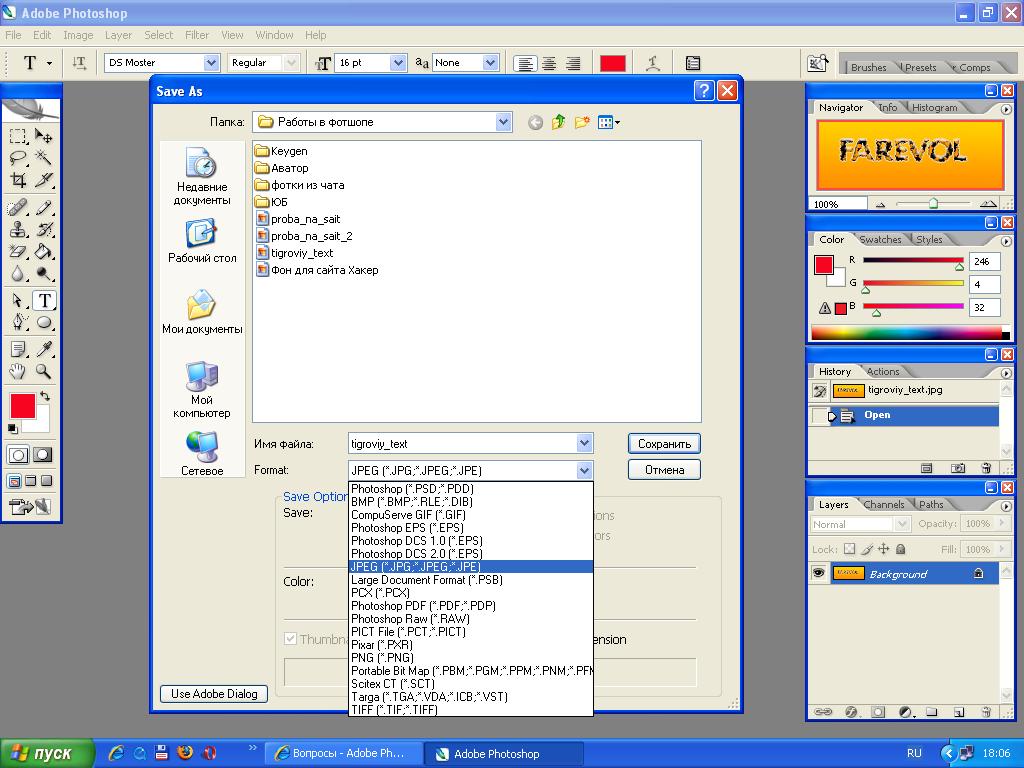Select the Blur tool
The image size is (1024, 768).
(x=18, y=272)
